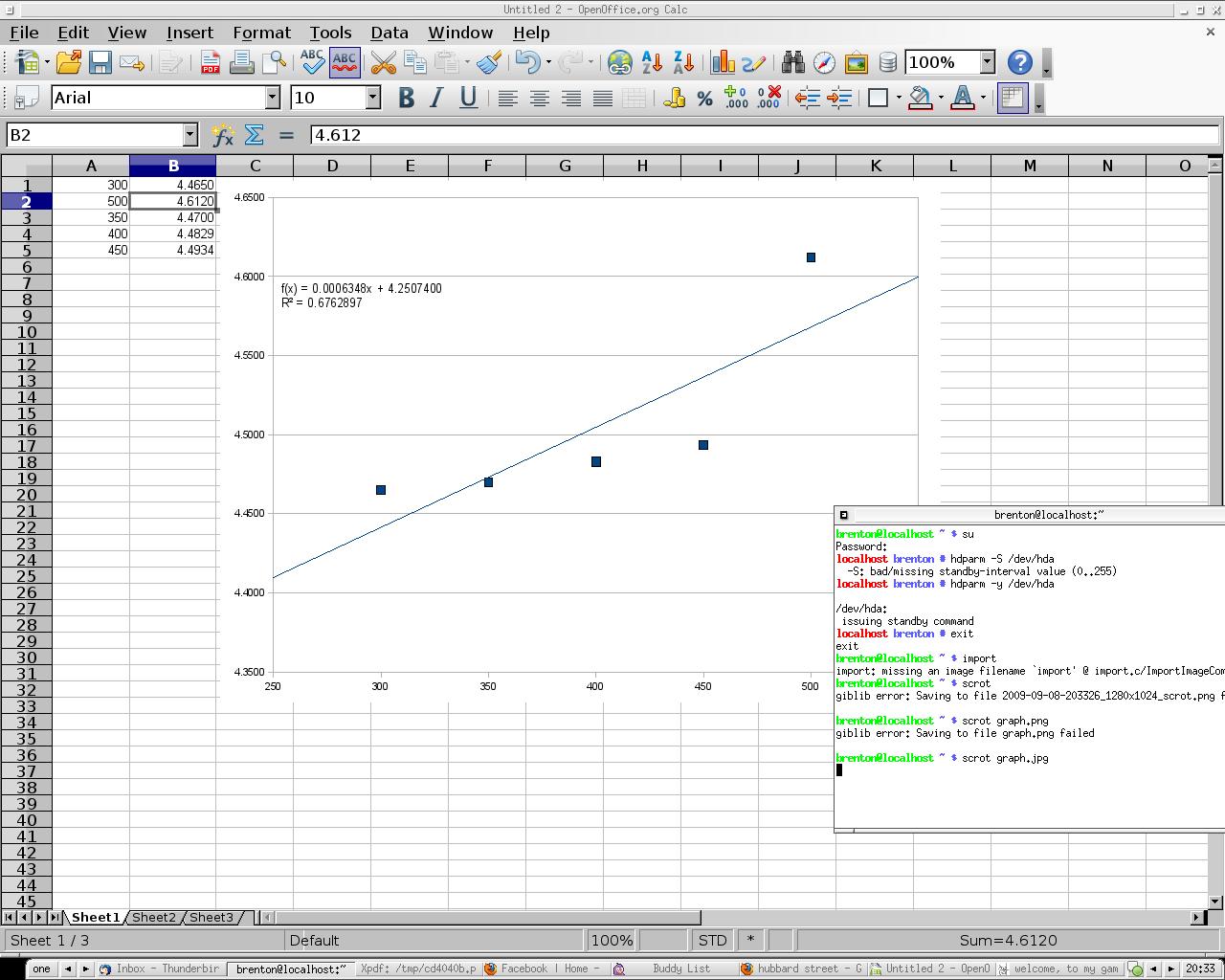Image resolution: width=1225 pixels, height=980 pixels.
Task: Open the New document type arrow
Action: pyautogui.click(x=46, y=63)
